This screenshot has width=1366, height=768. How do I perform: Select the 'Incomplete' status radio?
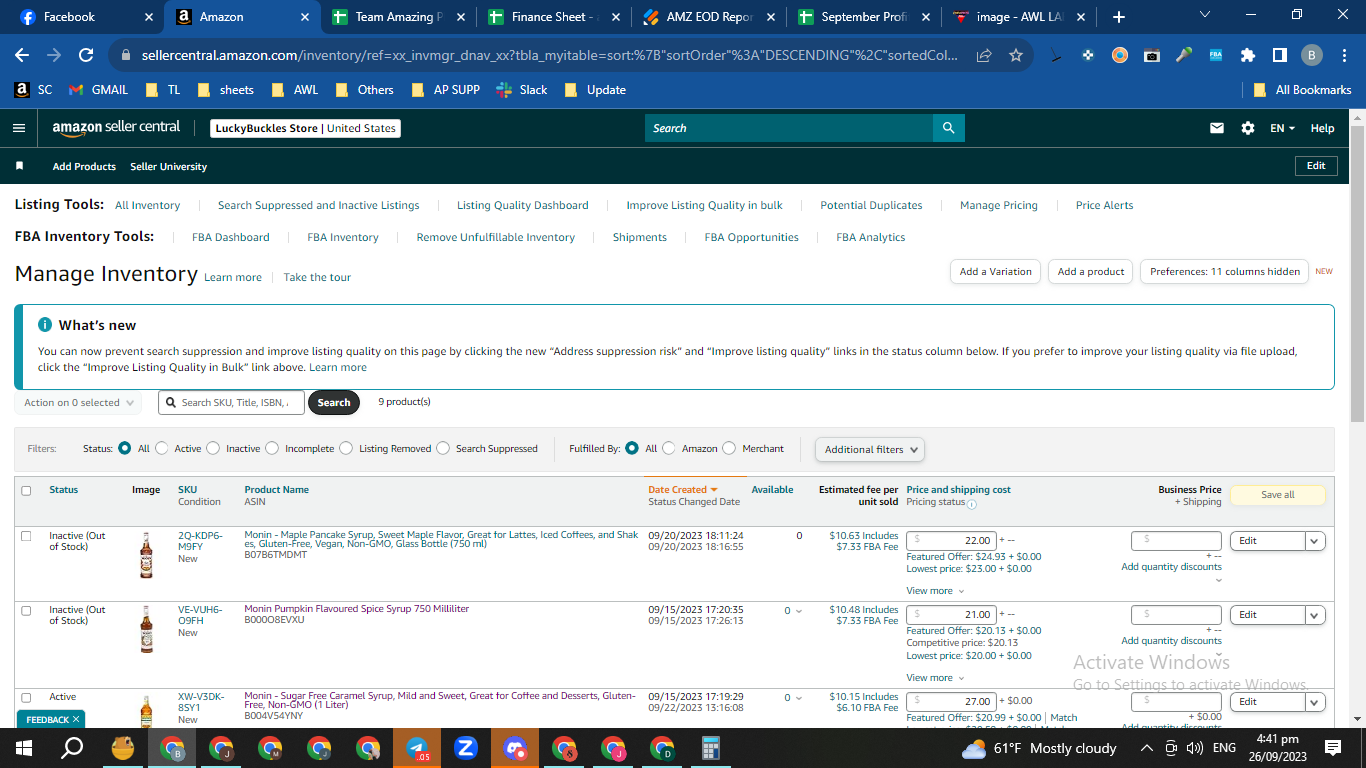coord(272,449)
